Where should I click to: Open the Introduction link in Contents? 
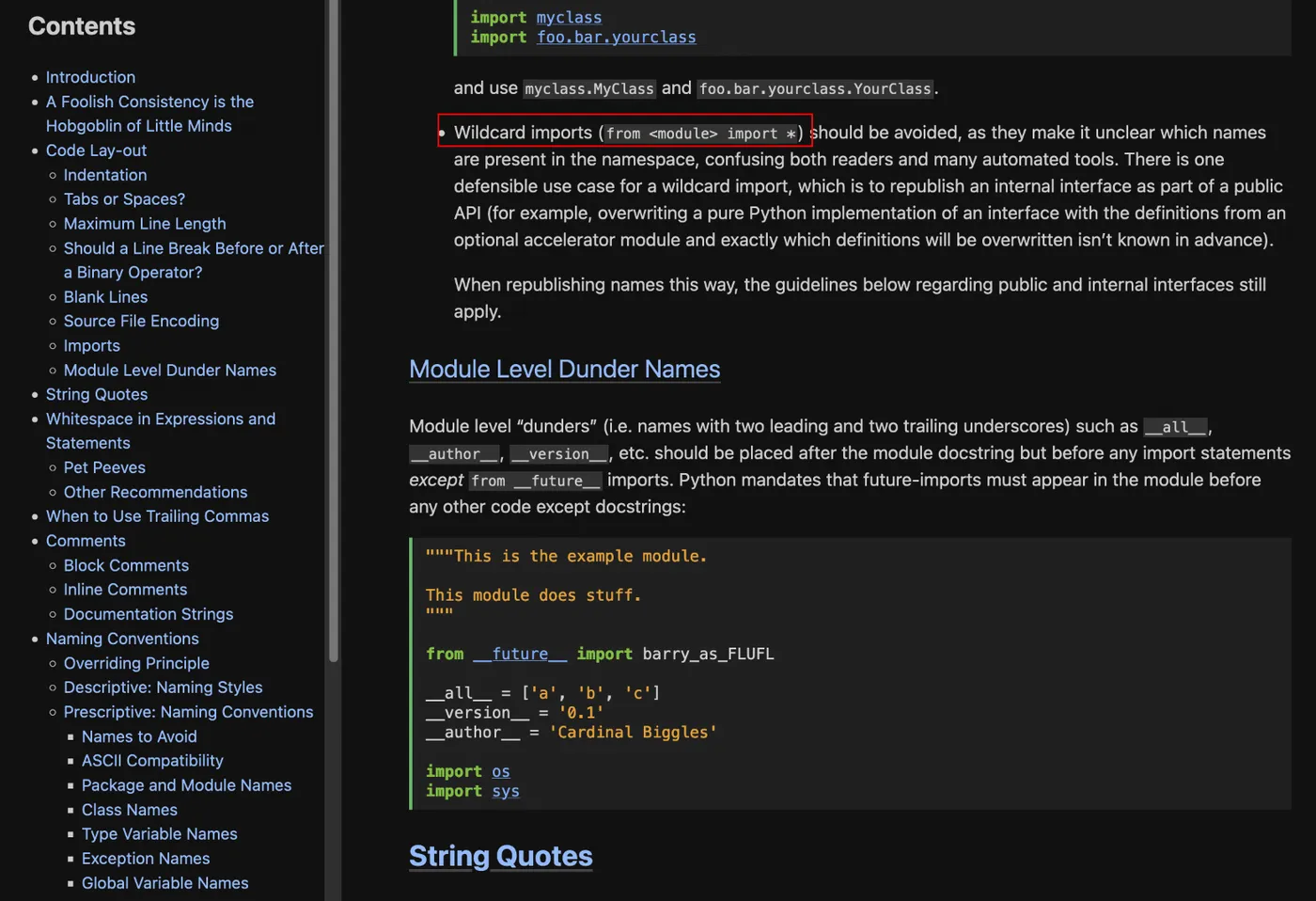pyautogui.click(x=90, y=77)
